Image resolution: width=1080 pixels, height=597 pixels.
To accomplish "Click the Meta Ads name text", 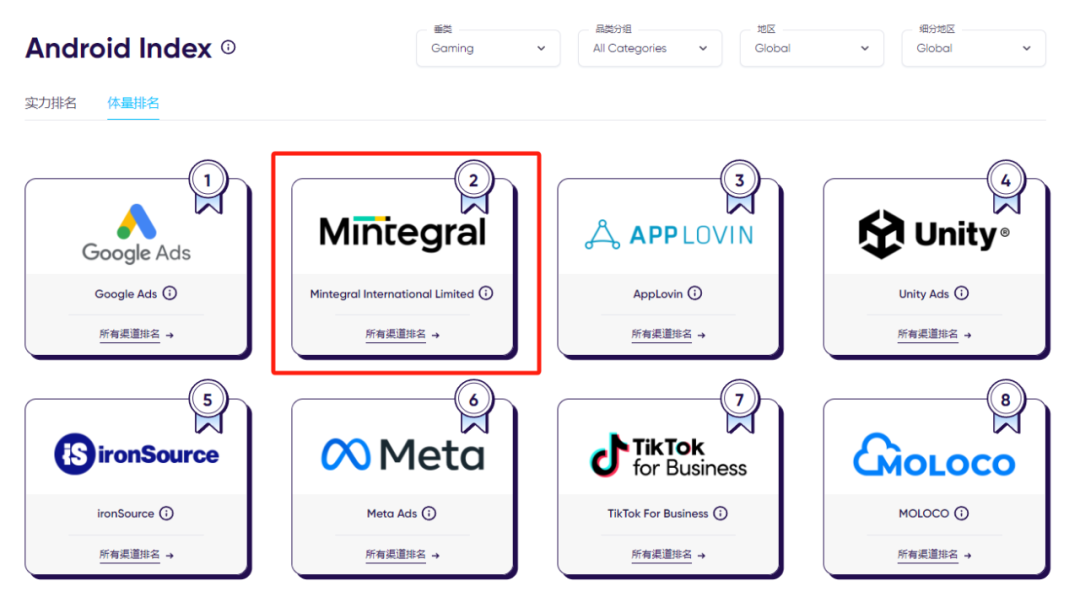I will point(392,514).
